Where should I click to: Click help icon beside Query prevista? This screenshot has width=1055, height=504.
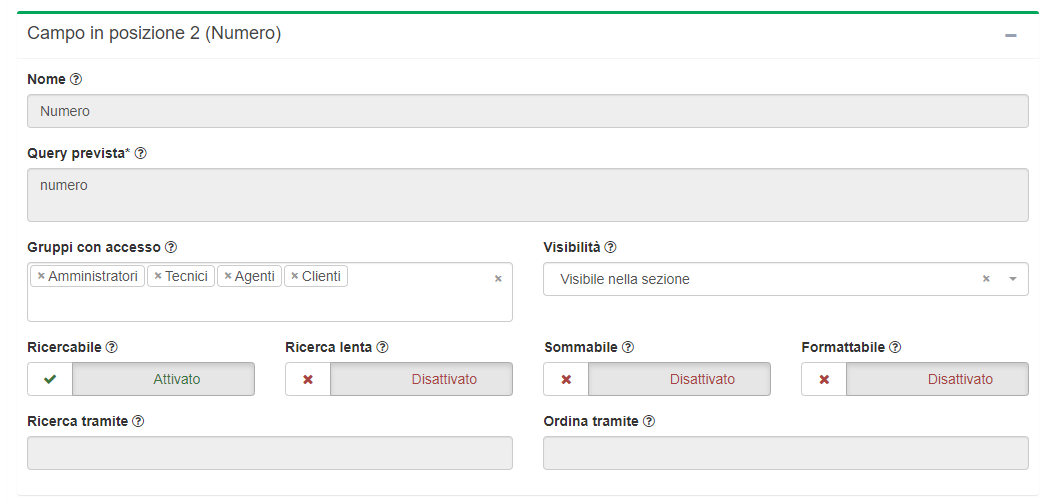point(141,153)
